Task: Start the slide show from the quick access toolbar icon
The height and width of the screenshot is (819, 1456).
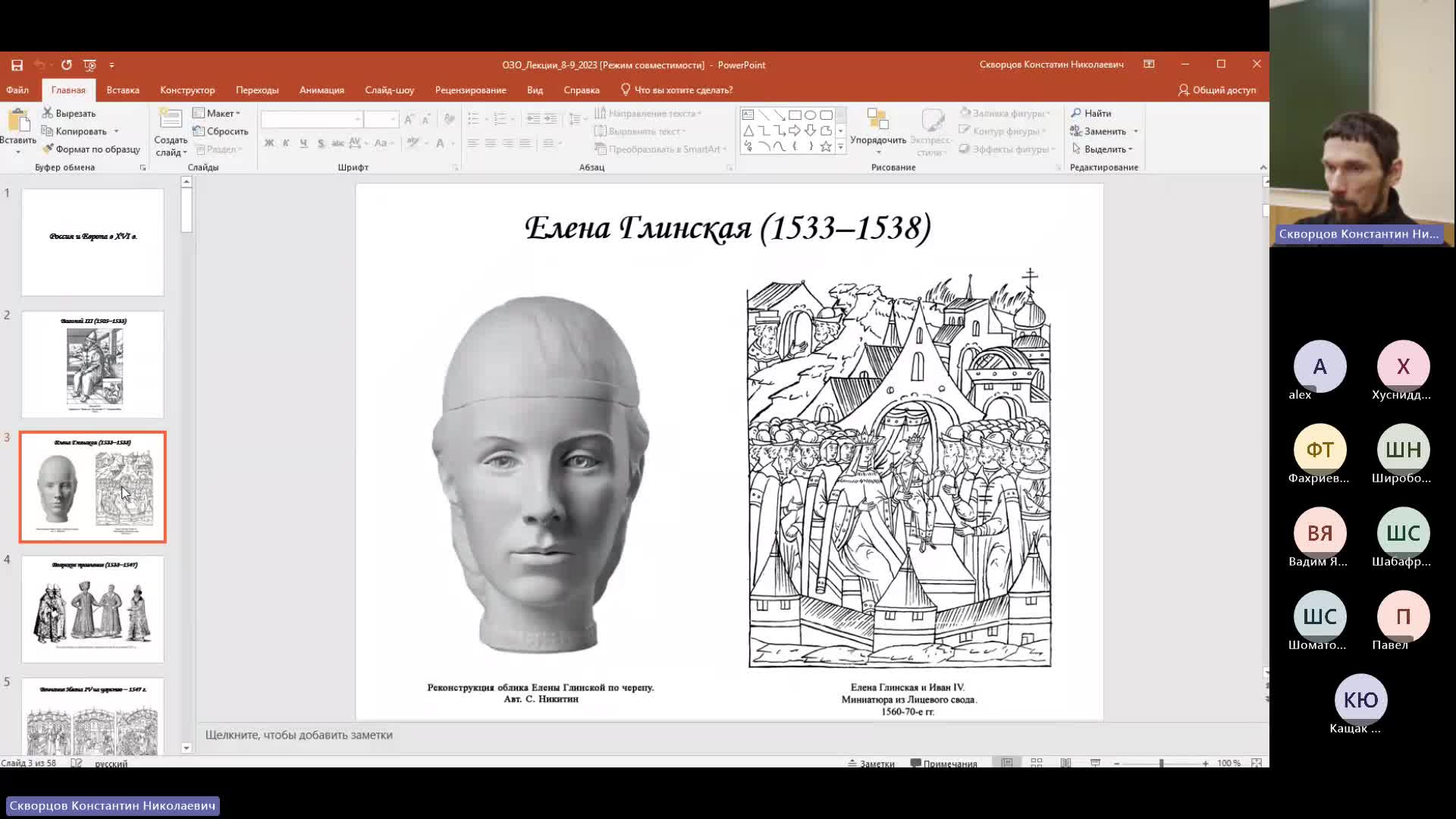Action: point(89,65)
